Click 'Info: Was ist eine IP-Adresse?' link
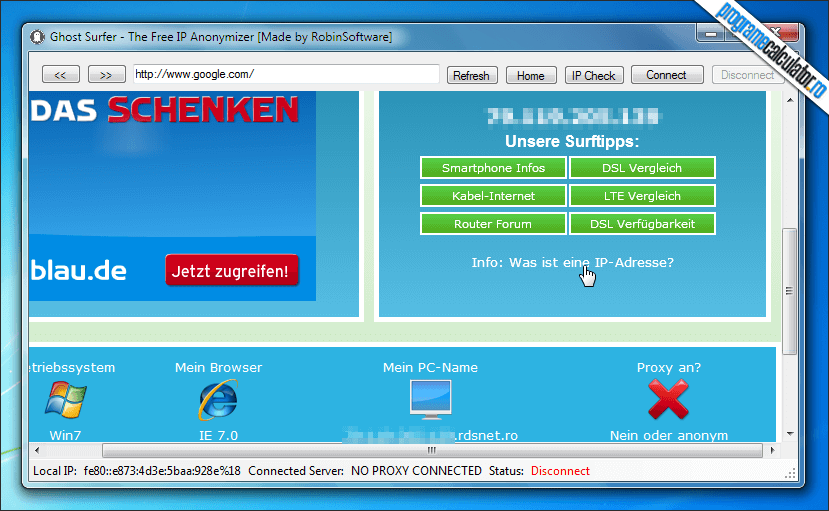829x511 pixels. pos(573,263)
